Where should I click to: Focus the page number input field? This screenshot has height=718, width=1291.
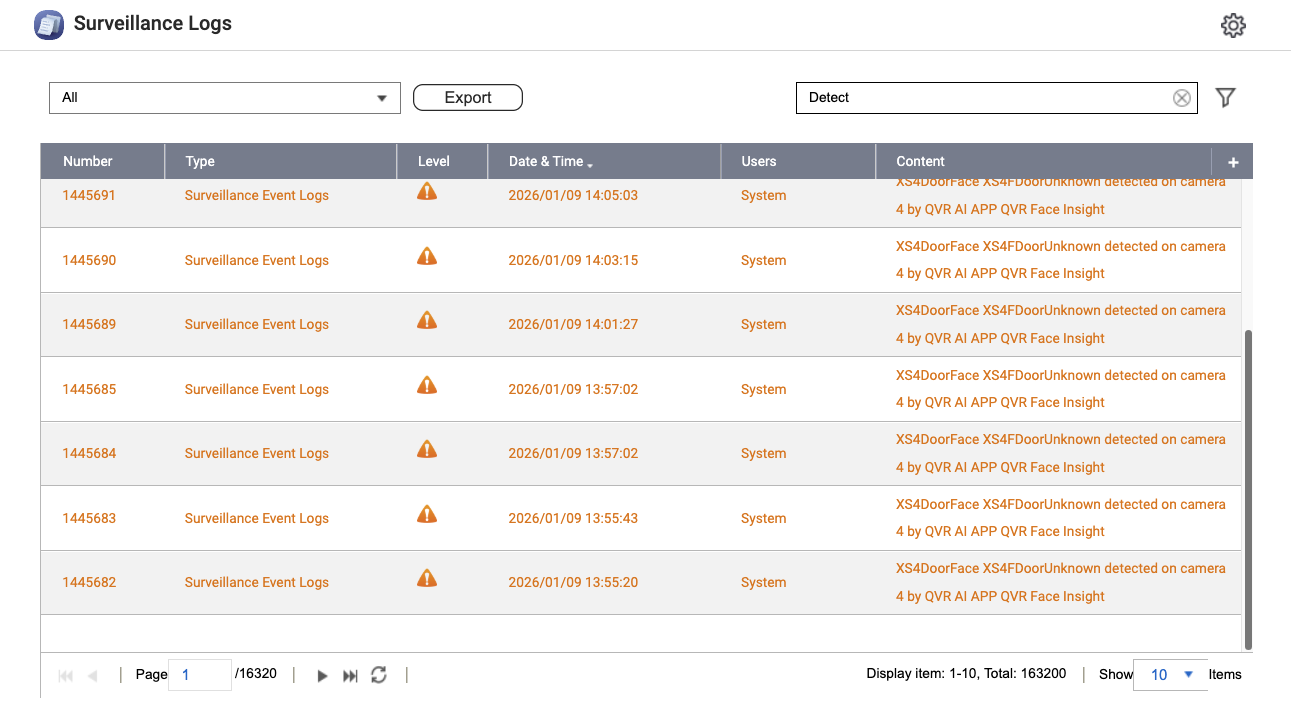pyautogui.click(x=200, y=675)
